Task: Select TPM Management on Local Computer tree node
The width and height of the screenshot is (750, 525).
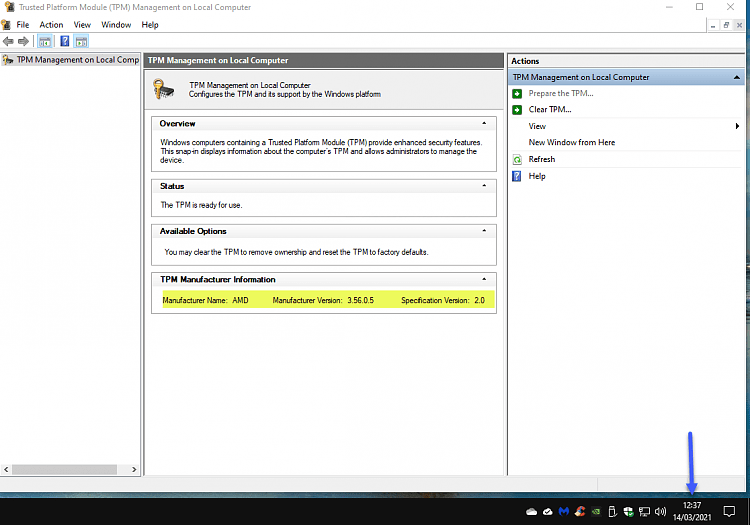Action: click(77, 60)
